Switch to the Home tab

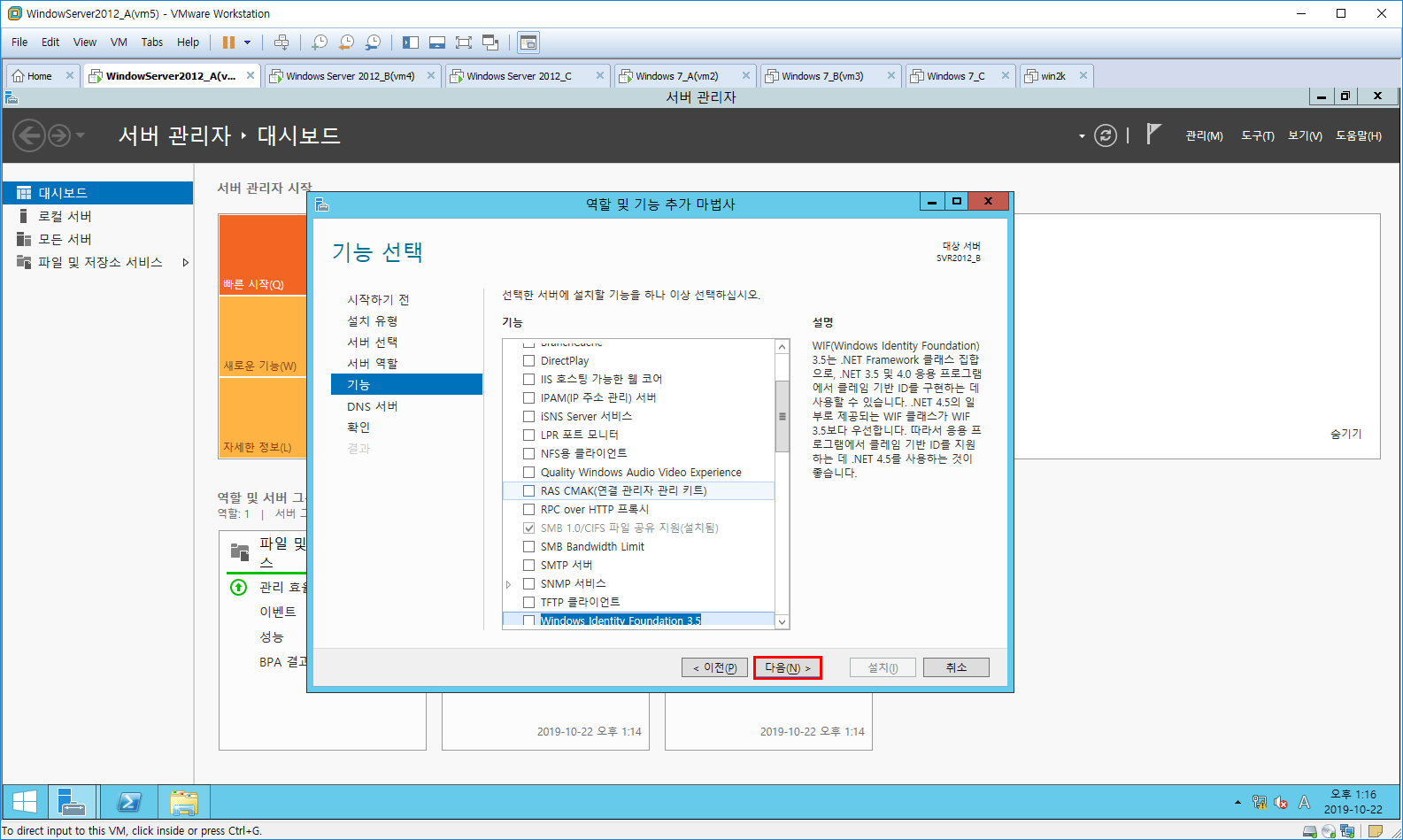click(39, 76)
